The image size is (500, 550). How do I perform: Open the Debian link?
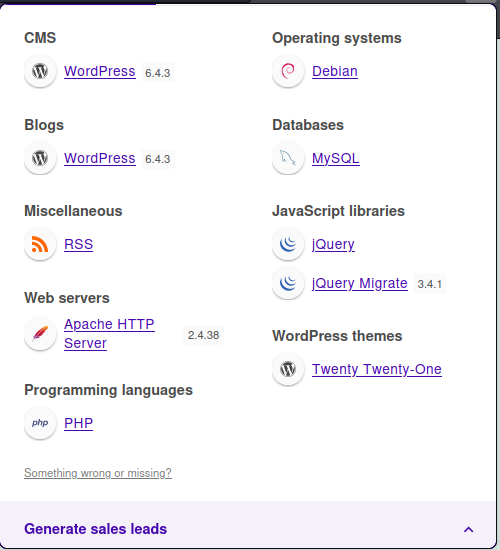coord(335,72)
